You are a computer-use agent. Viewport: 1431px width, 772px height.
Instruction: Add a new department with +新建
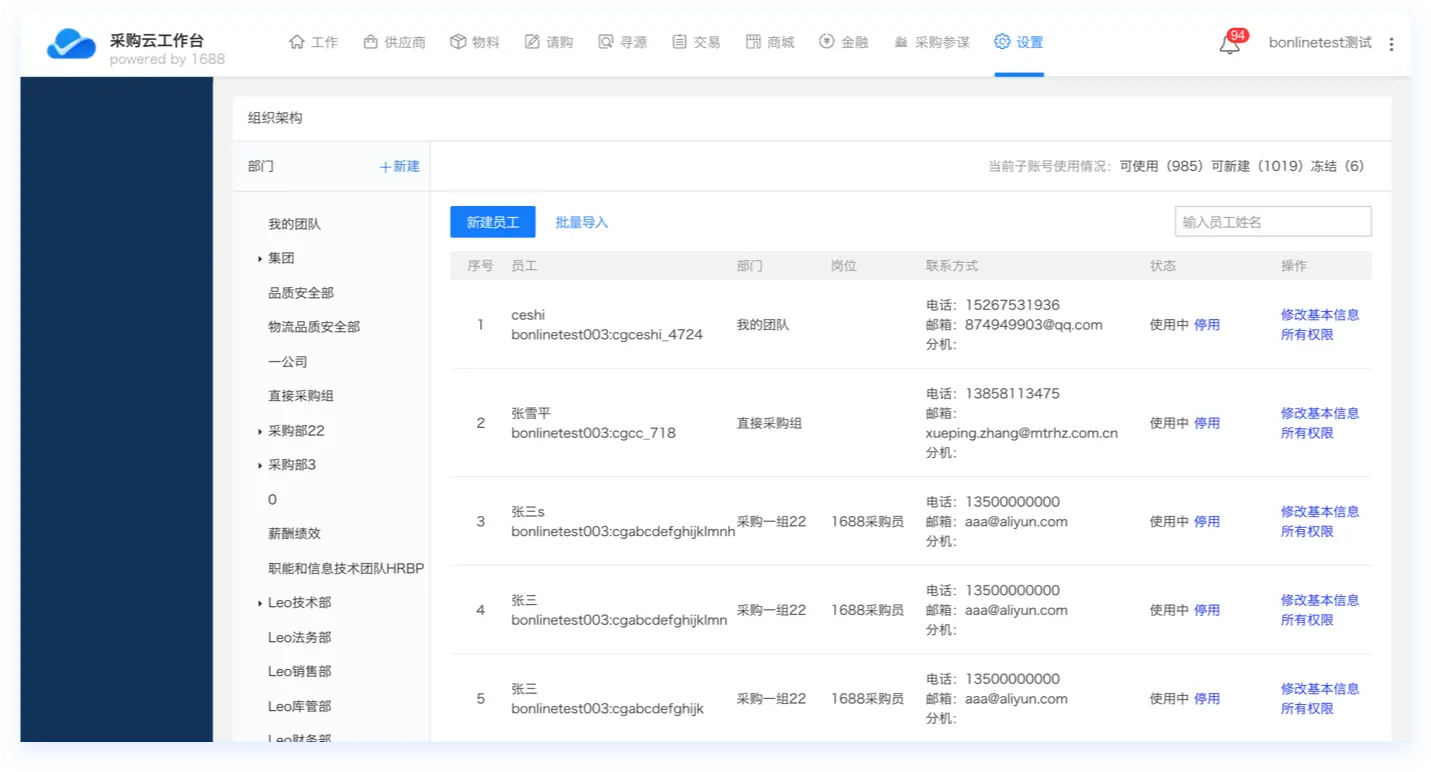click(400, 167)
